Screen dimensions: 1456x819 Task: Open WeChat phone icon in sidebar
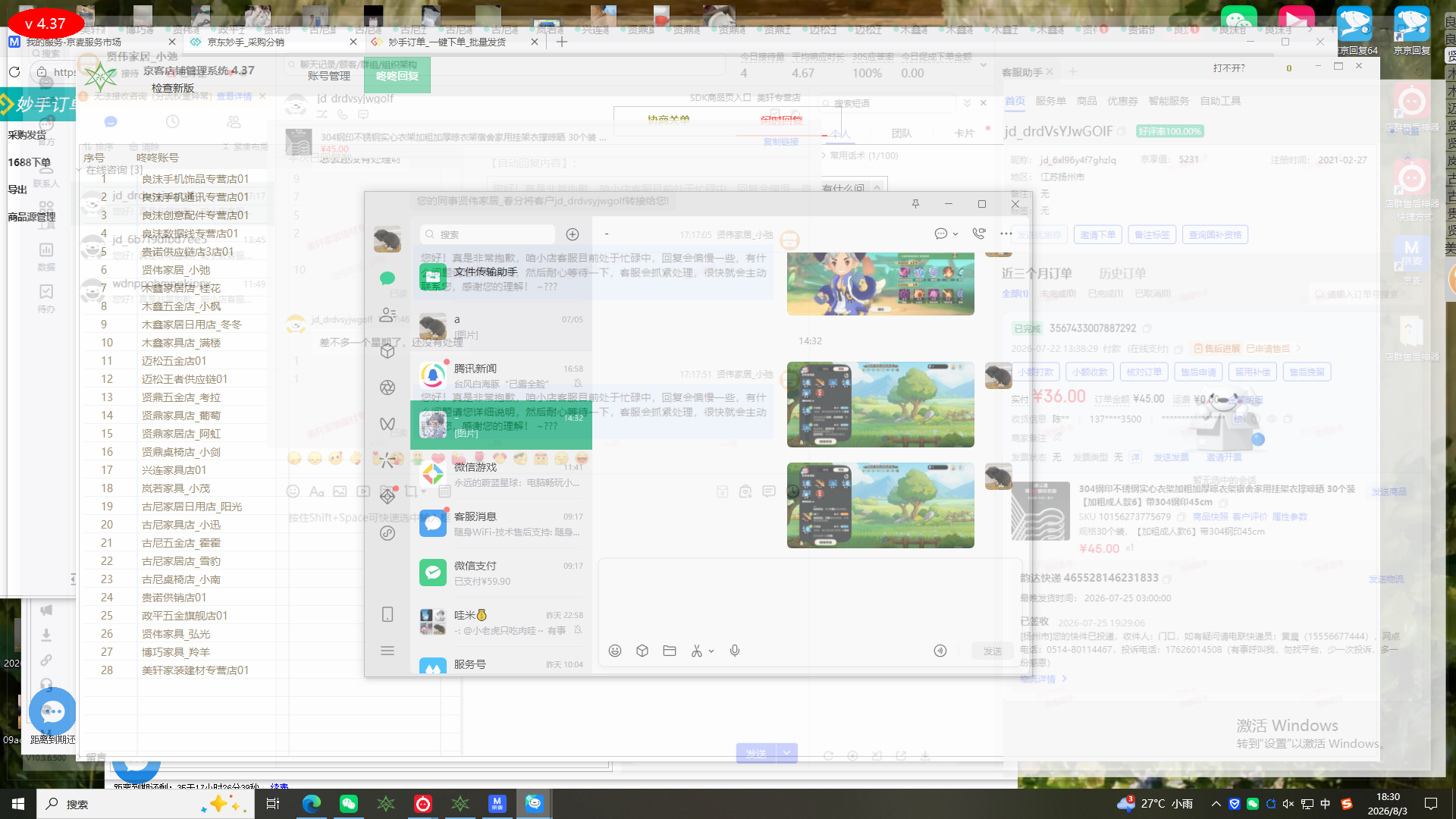pyautogui.click(x=388, y=614)
